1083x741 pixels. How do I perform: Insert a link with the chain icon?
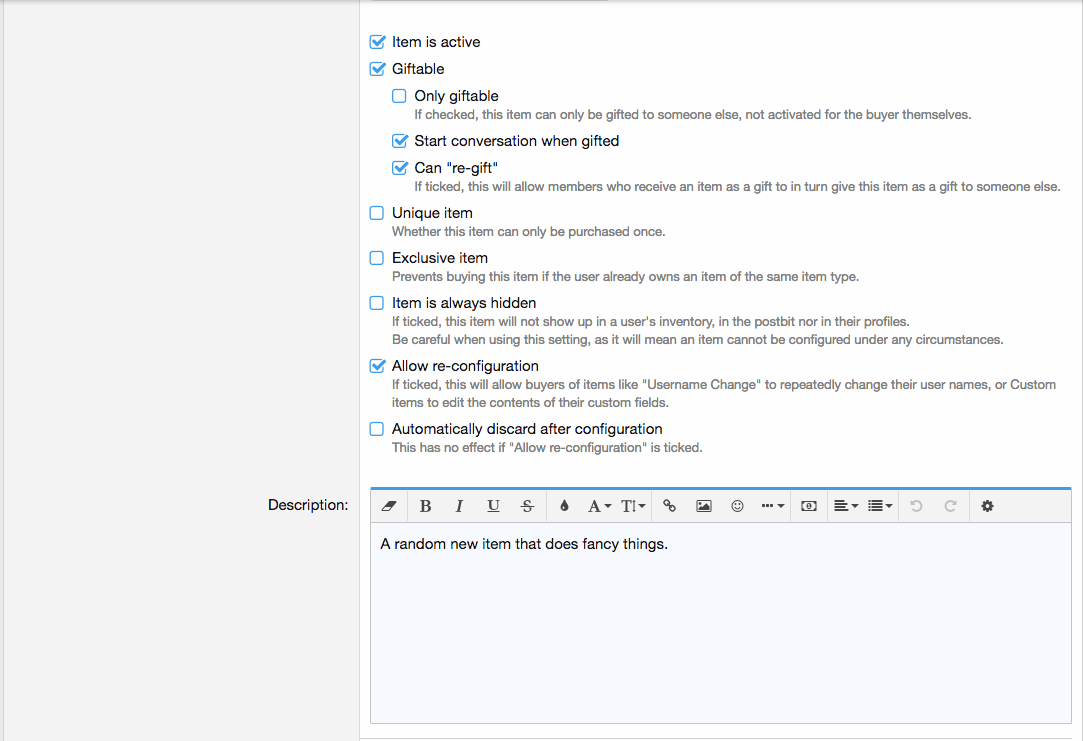(x=669, y=506)
